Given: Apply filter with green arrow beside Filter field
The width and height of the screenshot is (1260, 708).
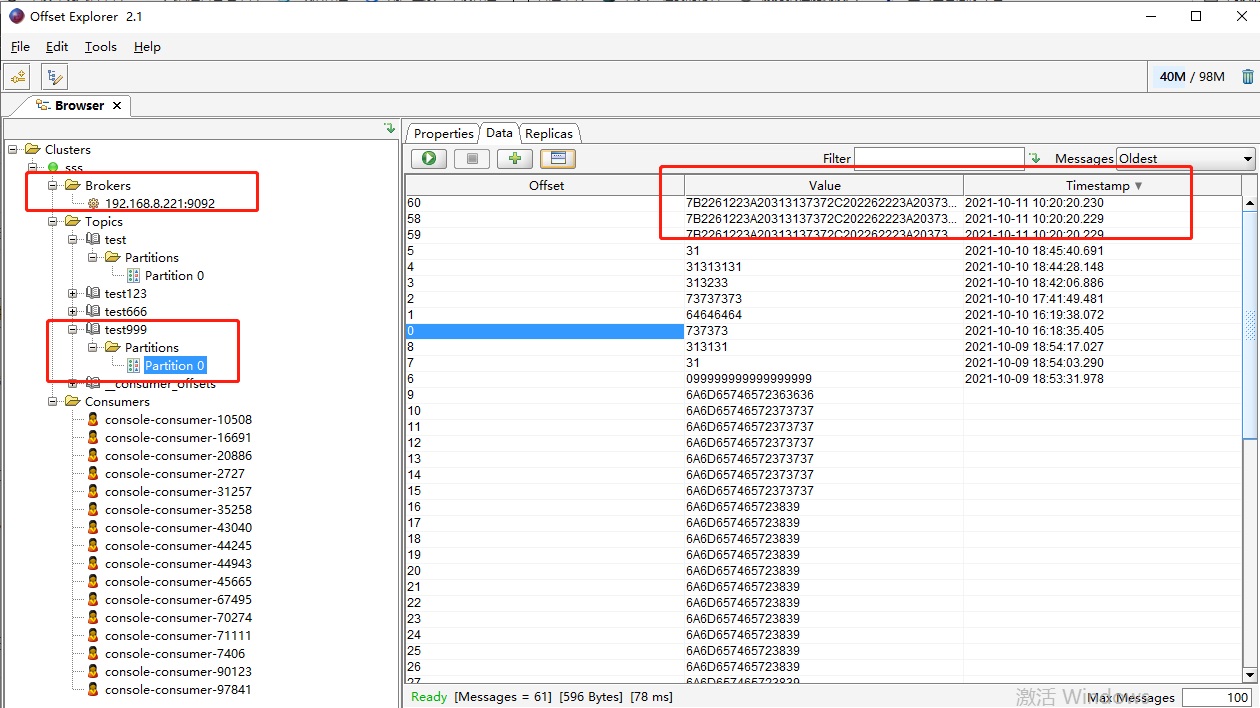Looking at the screenshot, I should pyautogui.click(x=1035, y=158).
